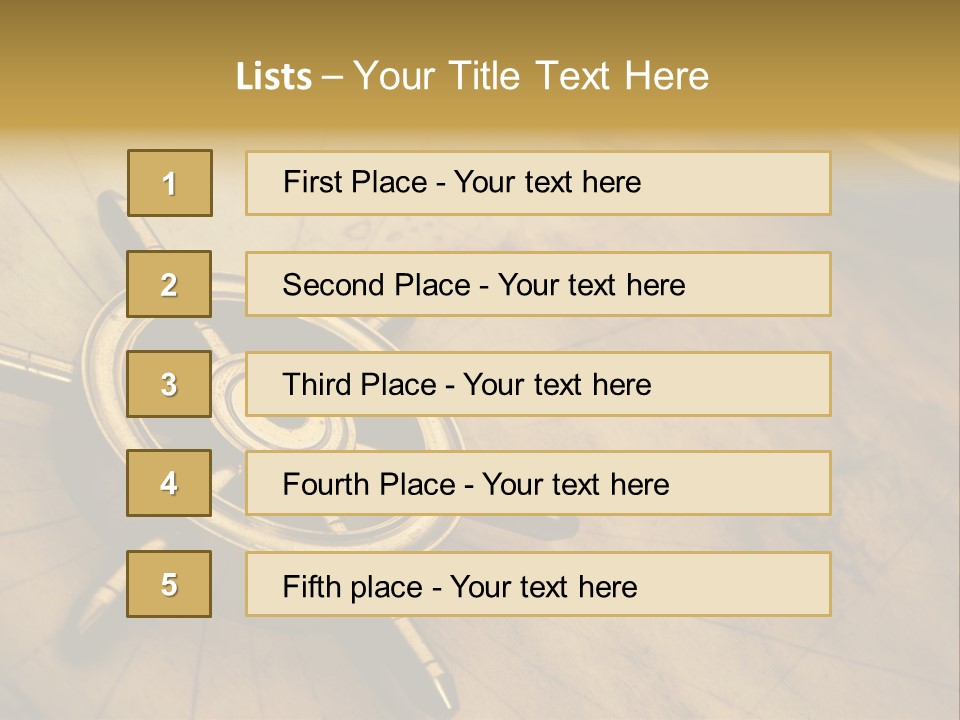Click the number 3 box
Image resolution: width=960 pixels, height=720 pixels.
point(169,384)
